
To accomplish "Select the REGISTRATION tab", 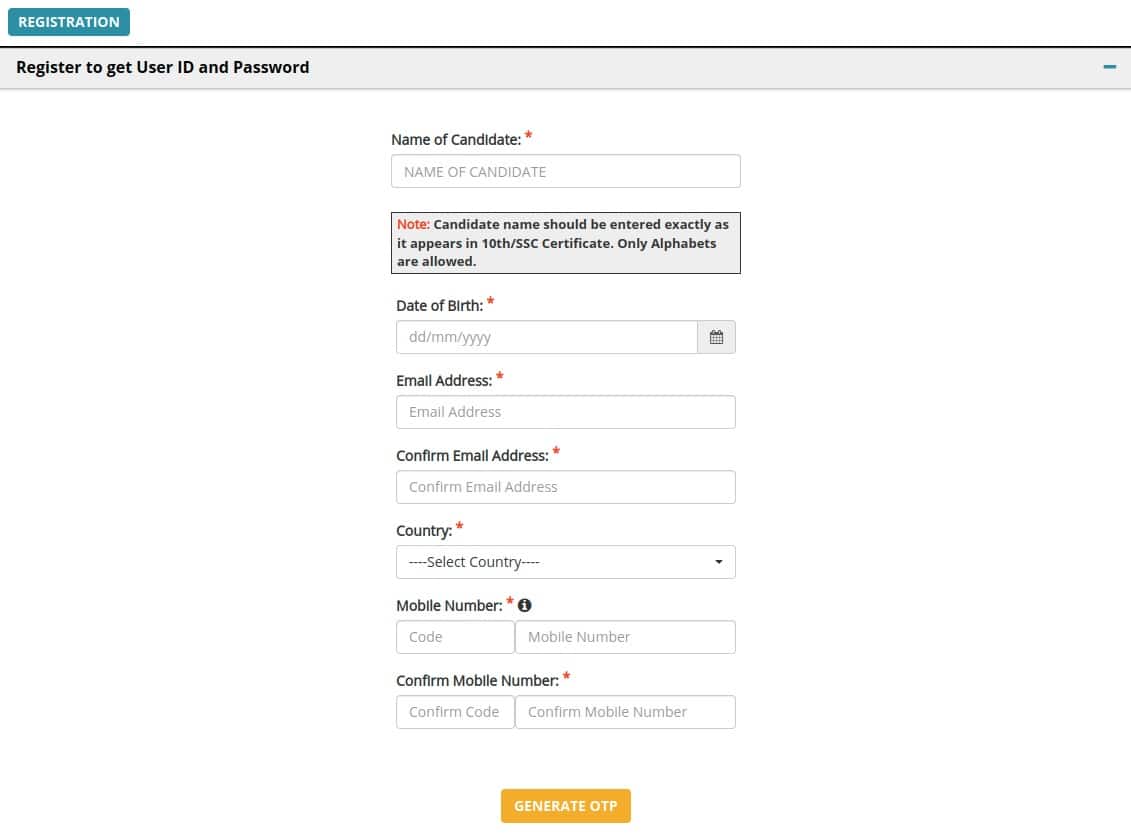I will 68,21.
